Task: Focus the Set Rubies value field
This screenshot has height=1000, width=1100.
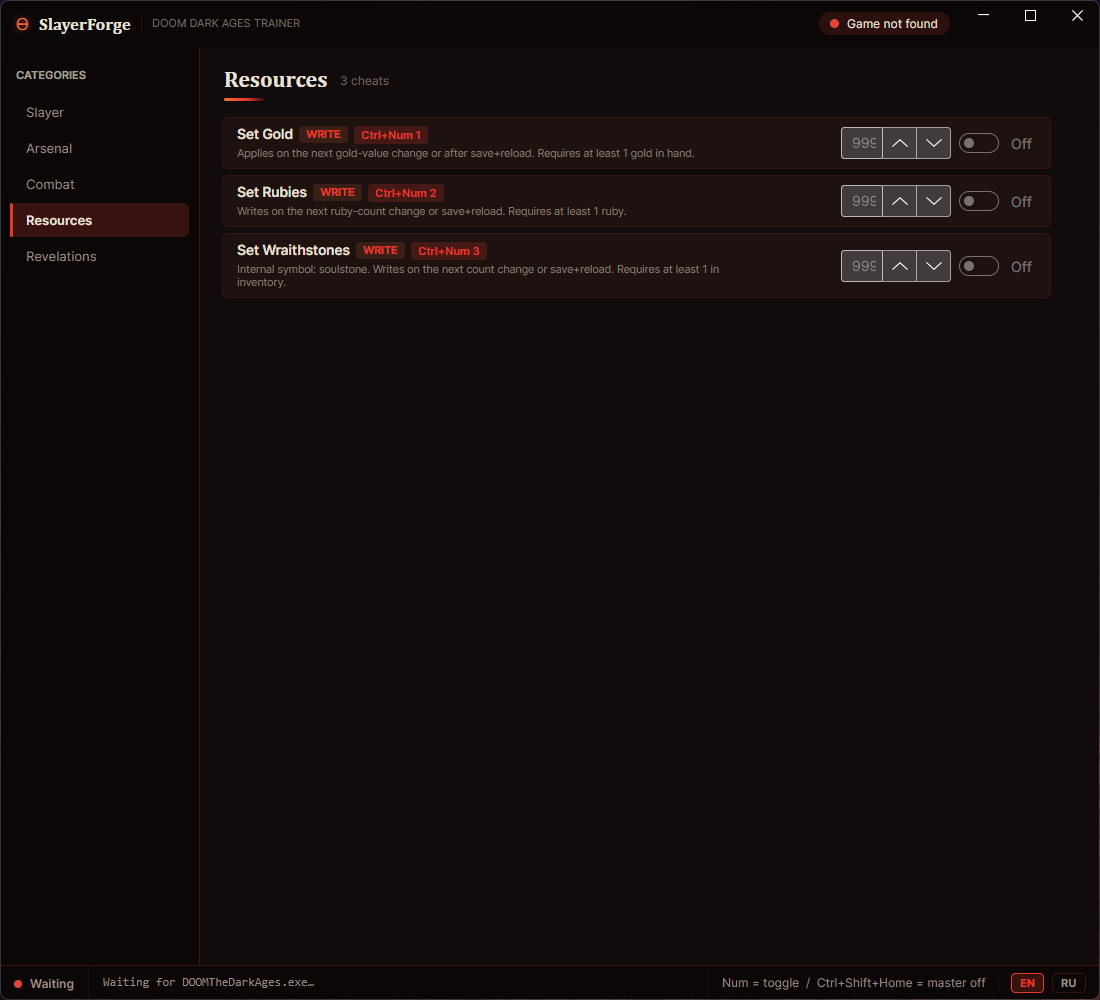Action: coord(862,201)
